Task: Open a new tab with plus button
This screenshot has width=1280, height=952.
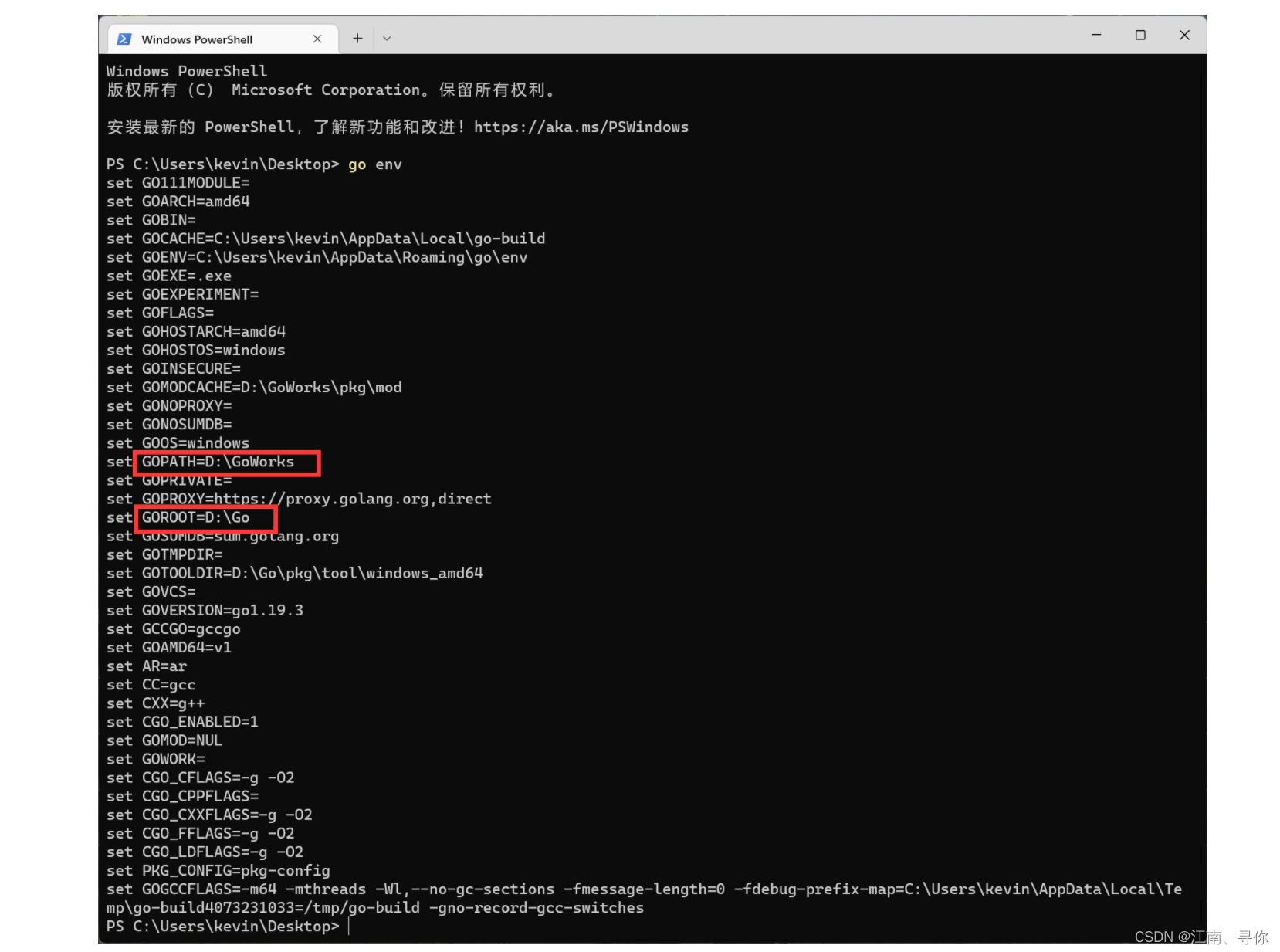Action: point(357,38)
